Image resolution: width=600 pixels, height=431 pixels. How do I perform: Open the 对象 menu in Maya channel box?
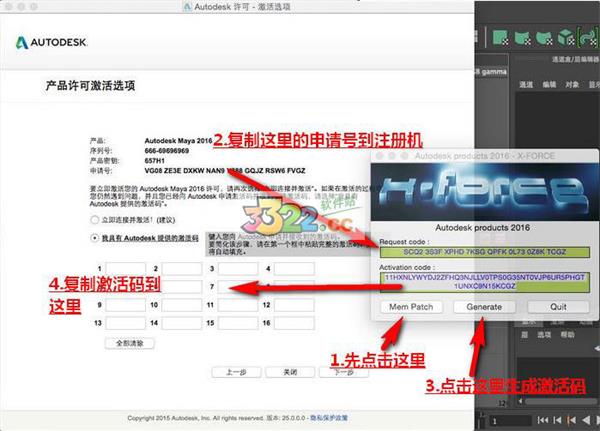click(572, 85)
